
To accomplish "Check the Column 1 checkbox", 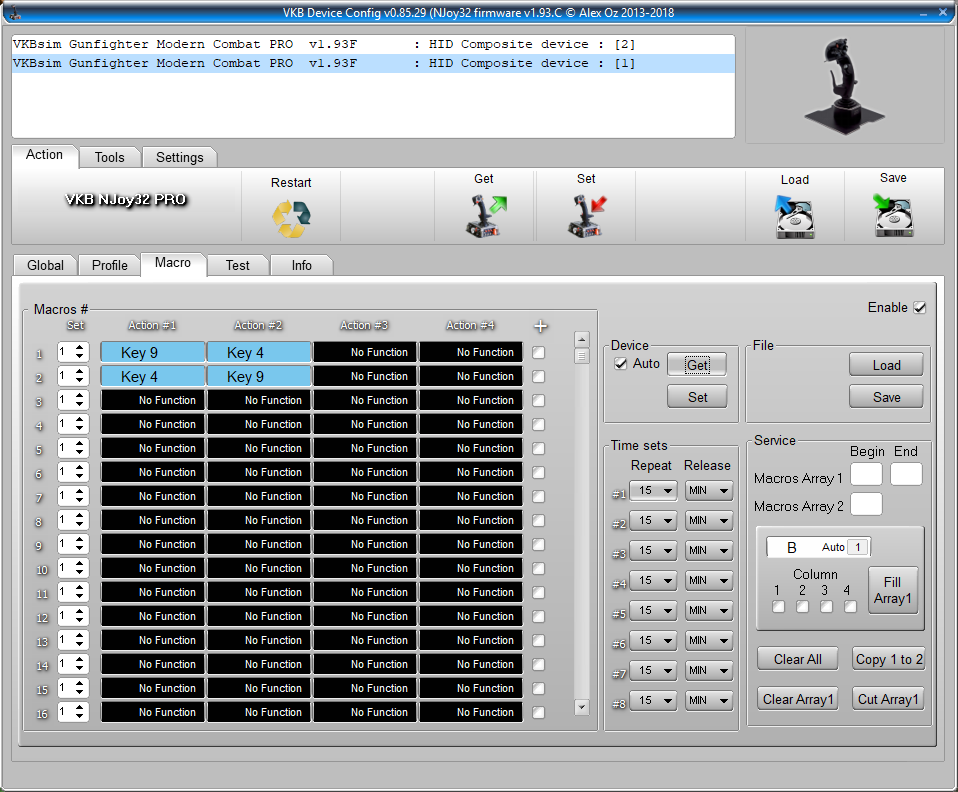I will click(x=778, y=606).
